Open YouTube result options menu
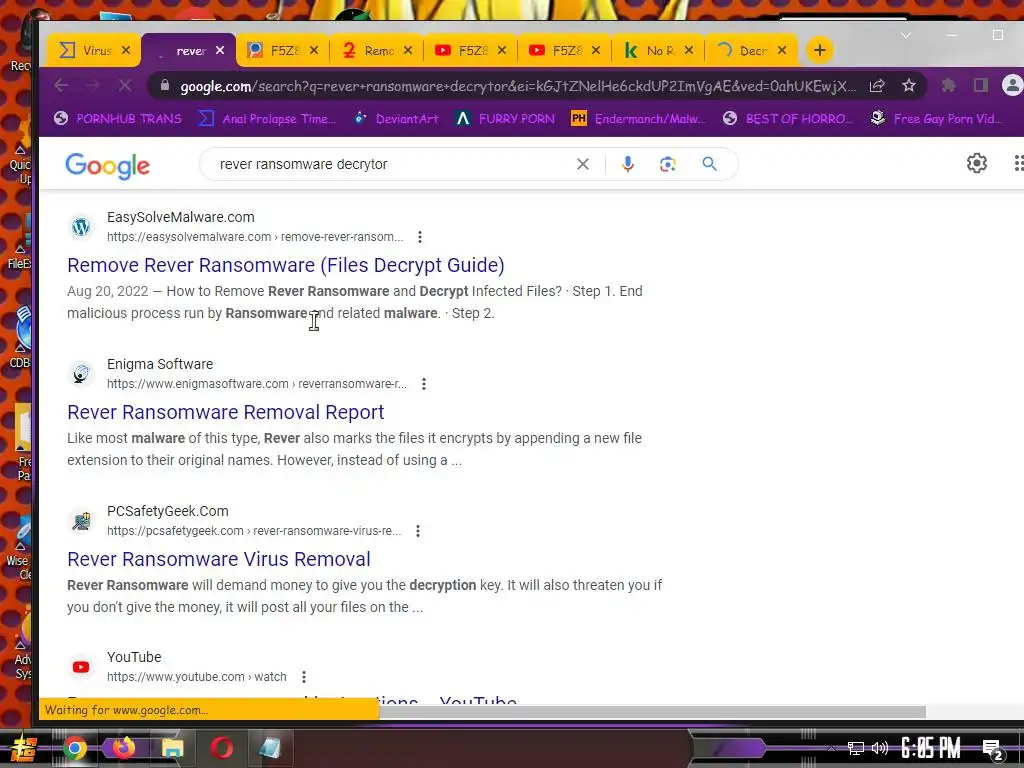1024x768 pixels. 304,677
